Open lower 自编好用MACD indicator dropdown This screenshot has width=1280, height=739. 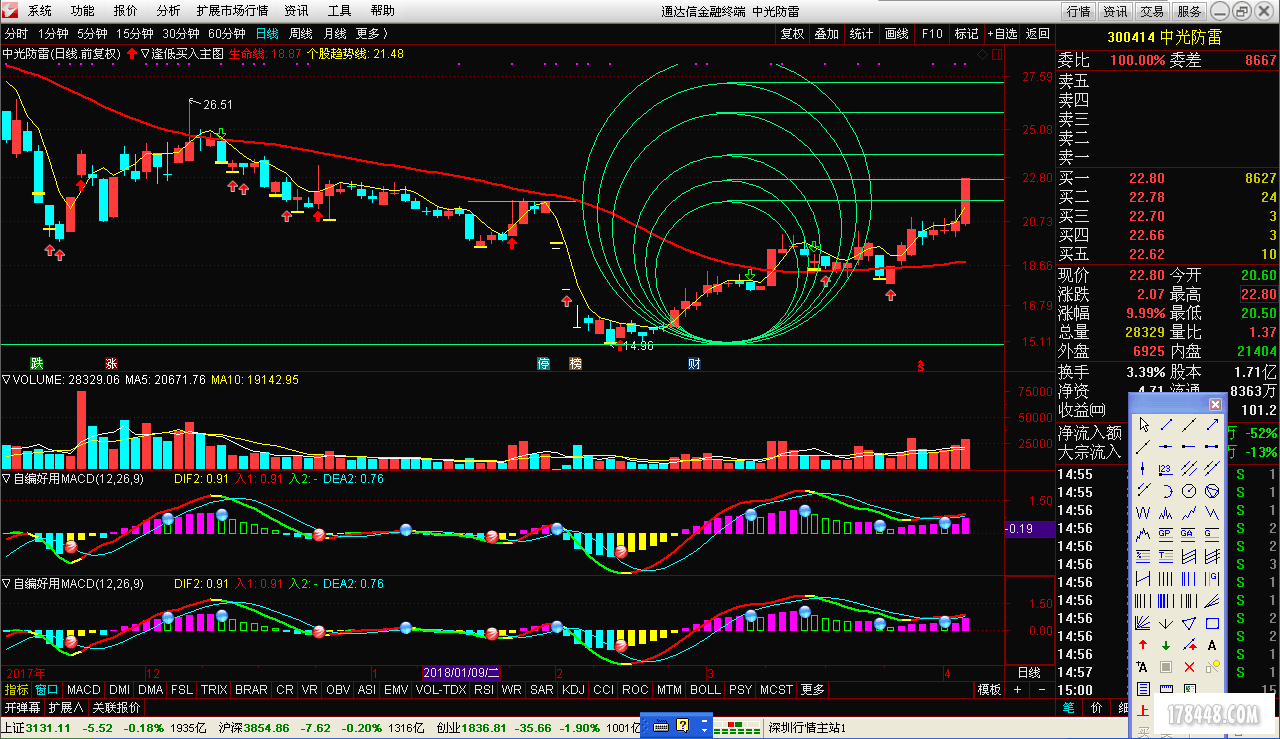point(6,584)
